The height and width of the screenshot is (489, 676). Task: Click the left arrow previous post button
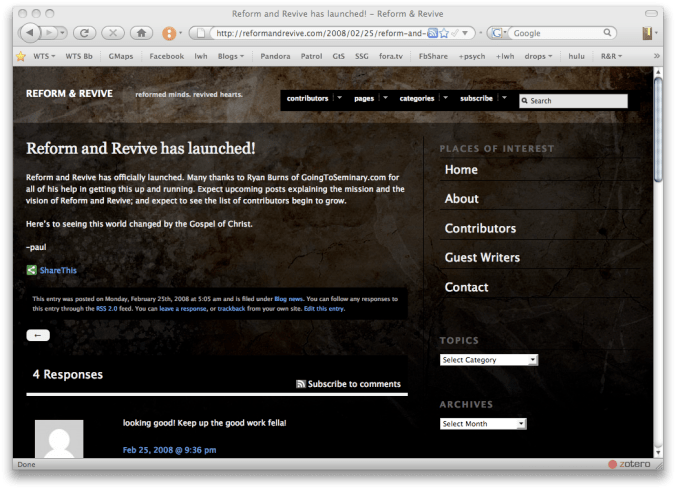[38, 335]
